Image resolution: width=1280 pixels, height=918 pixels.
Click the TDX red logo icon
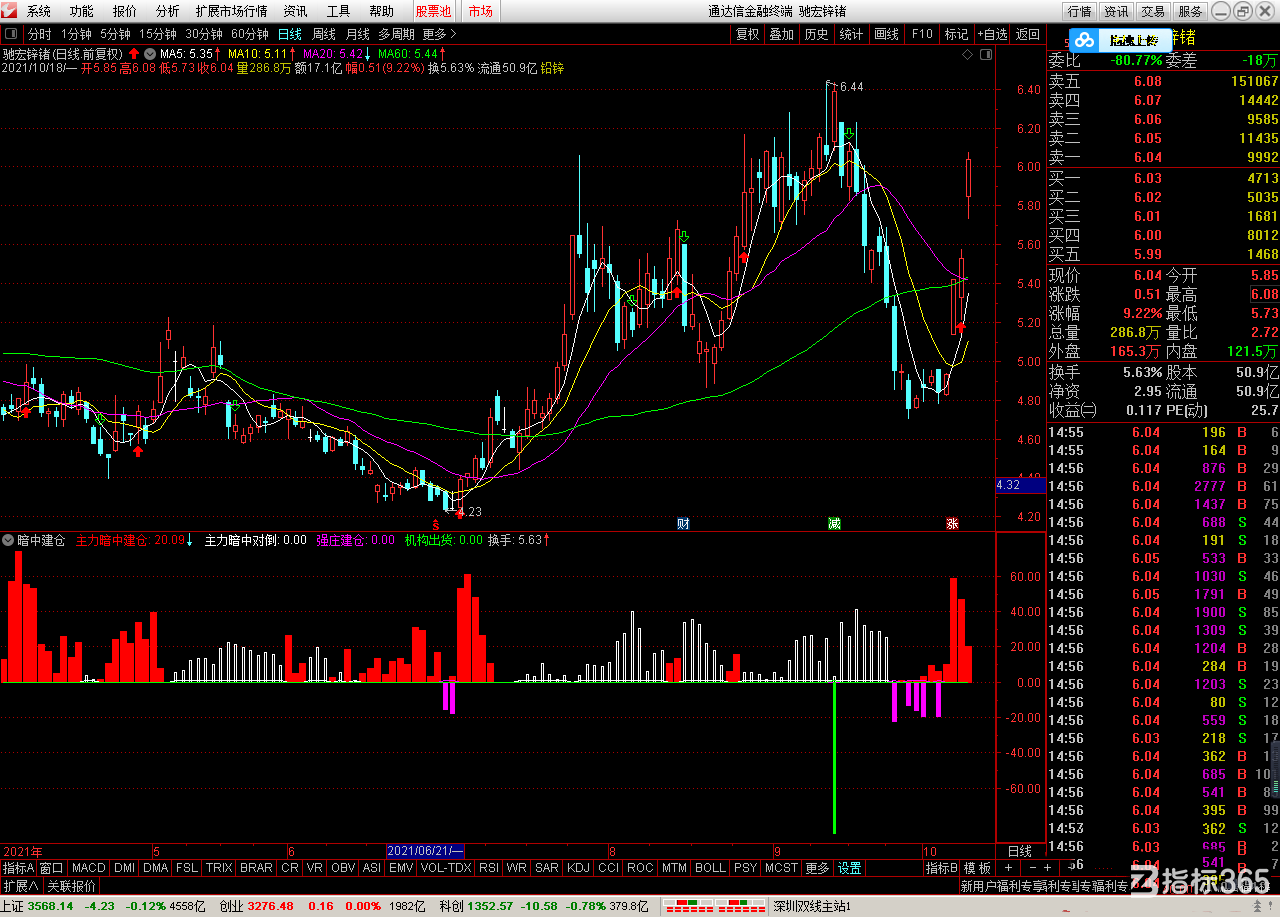click(10, 11)
